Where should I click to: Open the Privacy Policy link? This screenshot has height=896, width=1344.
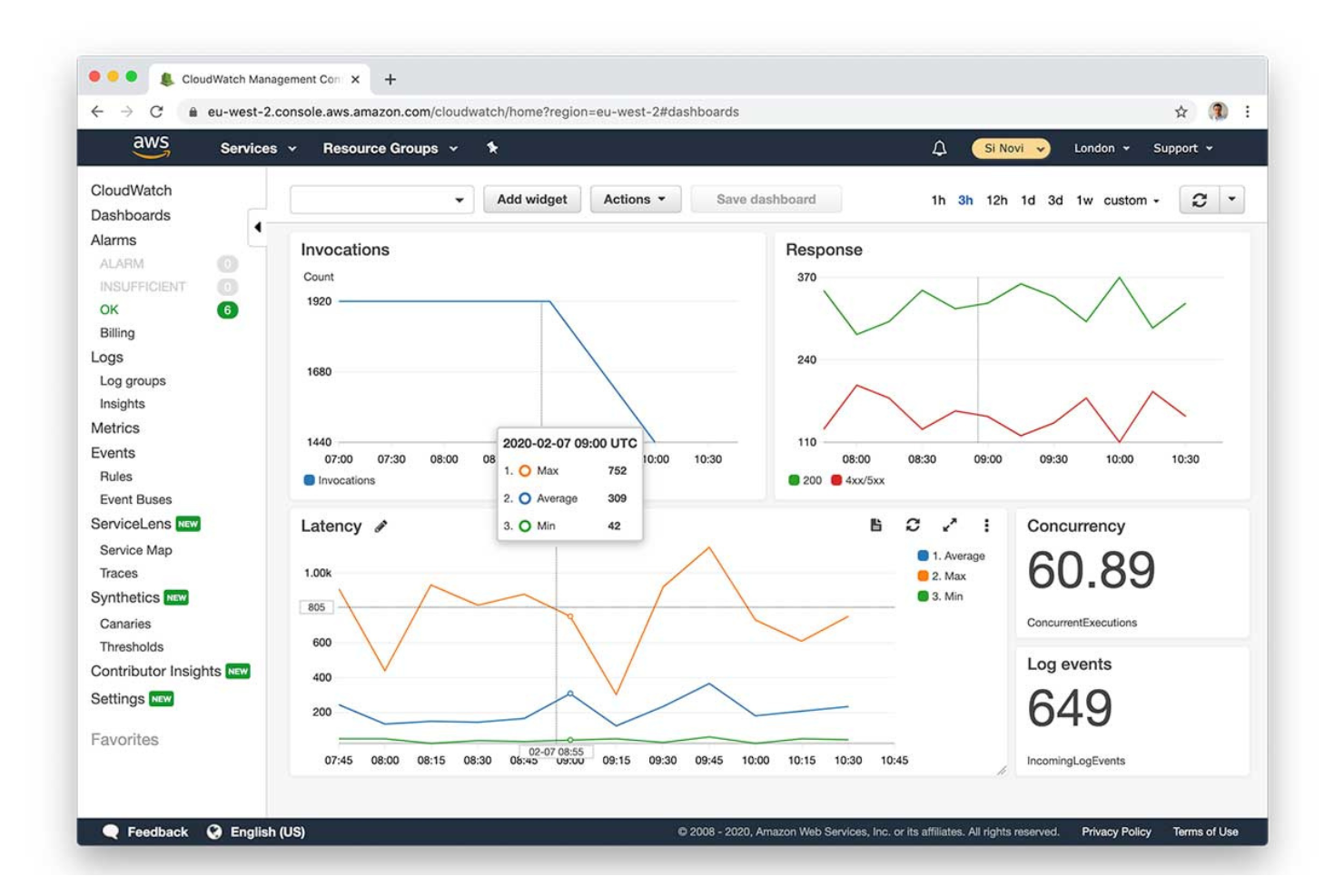[x=1115, y=831]
